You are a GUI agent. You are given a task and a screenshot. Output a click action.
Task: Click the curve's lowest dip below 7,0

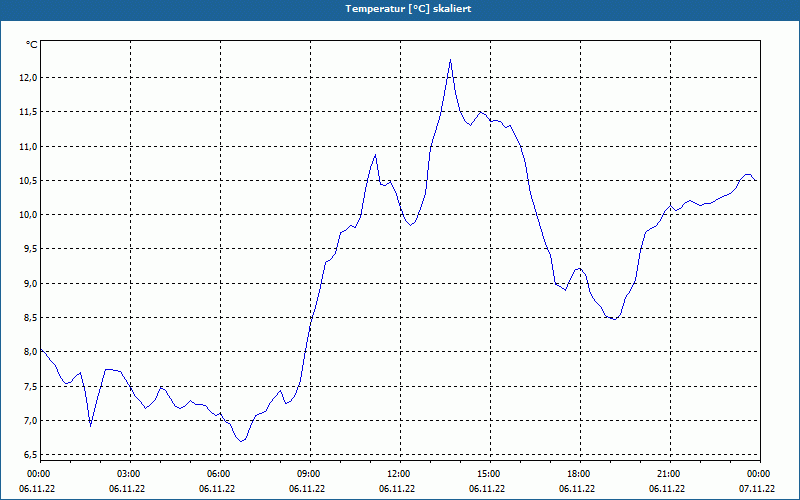pos(241,441)
